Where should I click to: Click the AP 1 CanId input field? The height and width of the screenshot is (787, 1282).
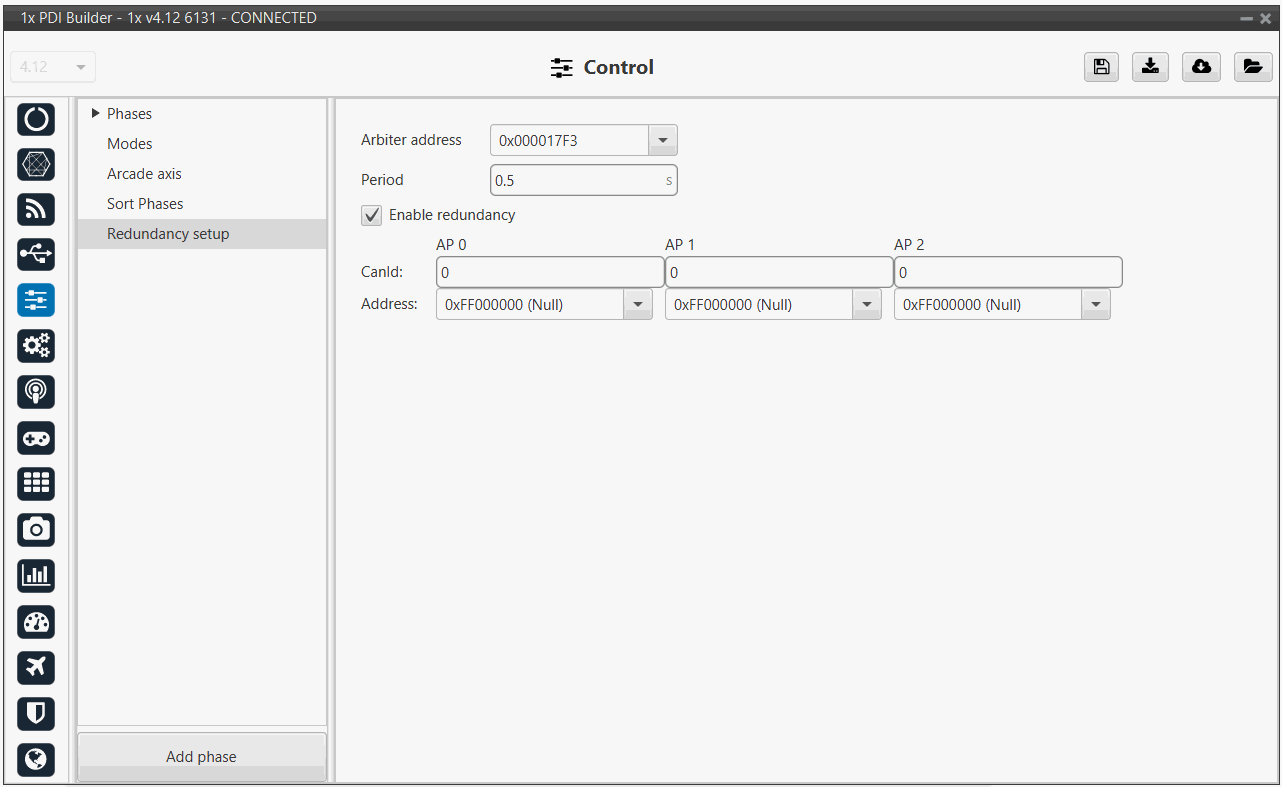778,272
